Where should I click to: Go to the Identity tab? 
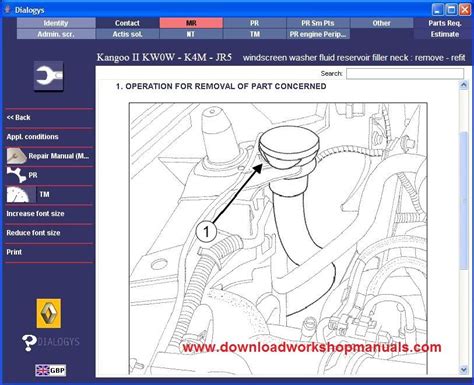(x=56, y=23)
